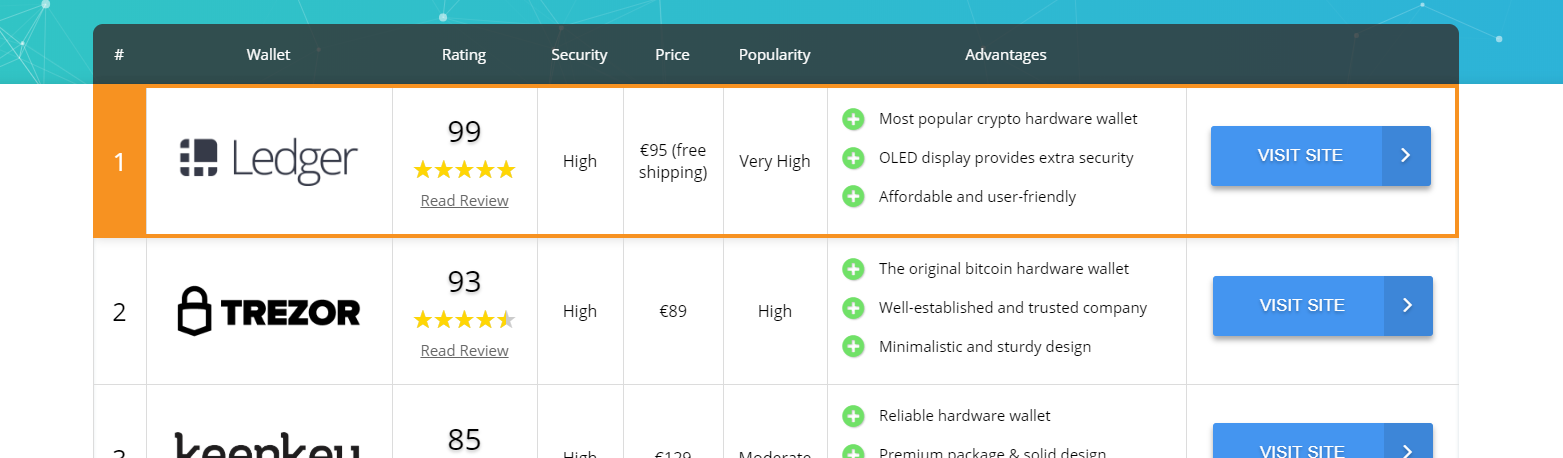
Task: Click the KeepKey wallet logo
Action: click(x=267, y=446)
